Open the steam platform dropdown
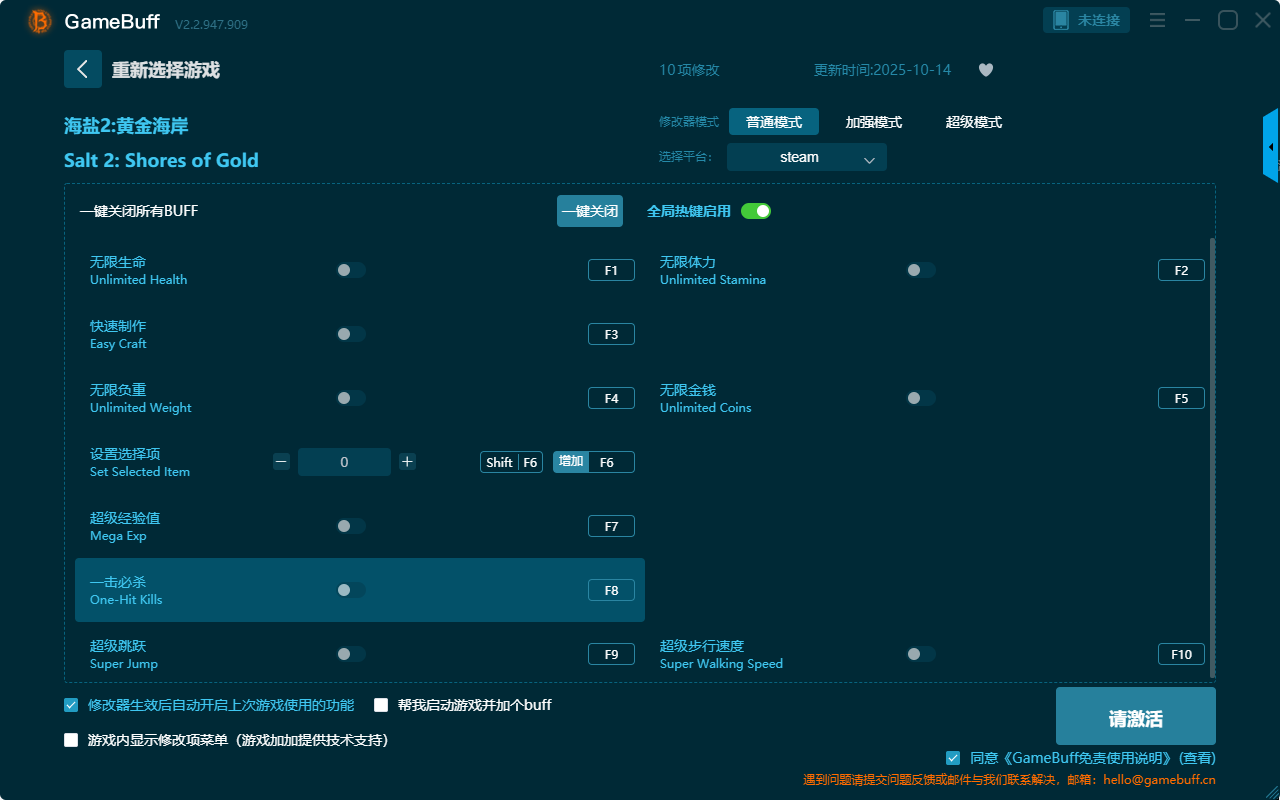1280x800 pixels. pyautogui.click(x=806, y=157)
